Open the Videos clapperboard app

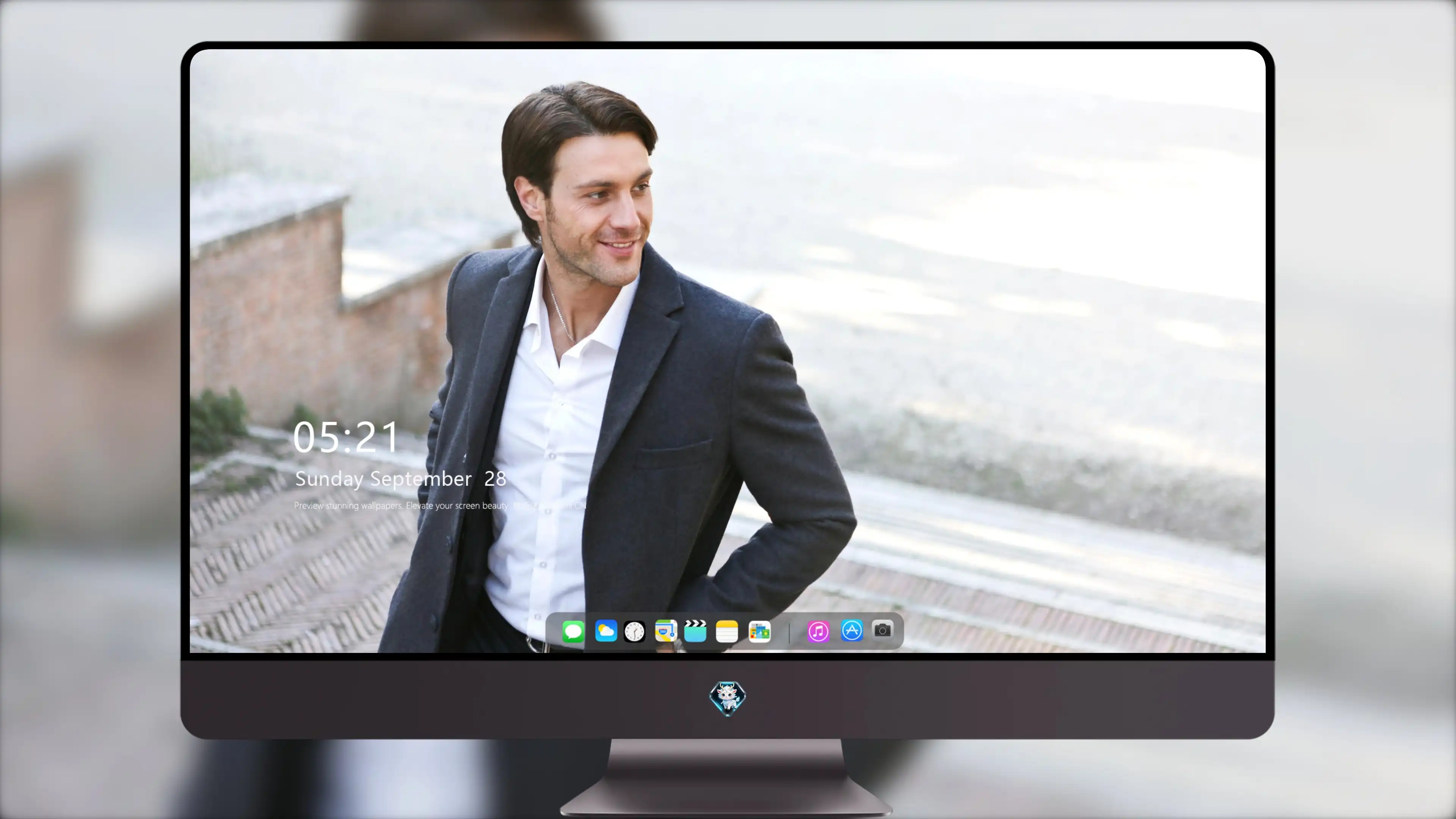(x=695, y=631)
